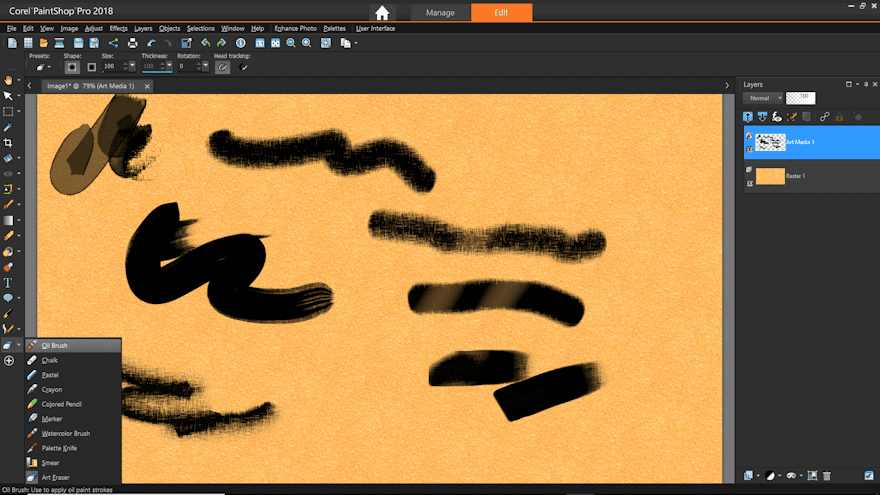This screenshot has width=880, height=495.
Task: Toggle visibility of Art Media 1 layer
Action: click(750, 134)
